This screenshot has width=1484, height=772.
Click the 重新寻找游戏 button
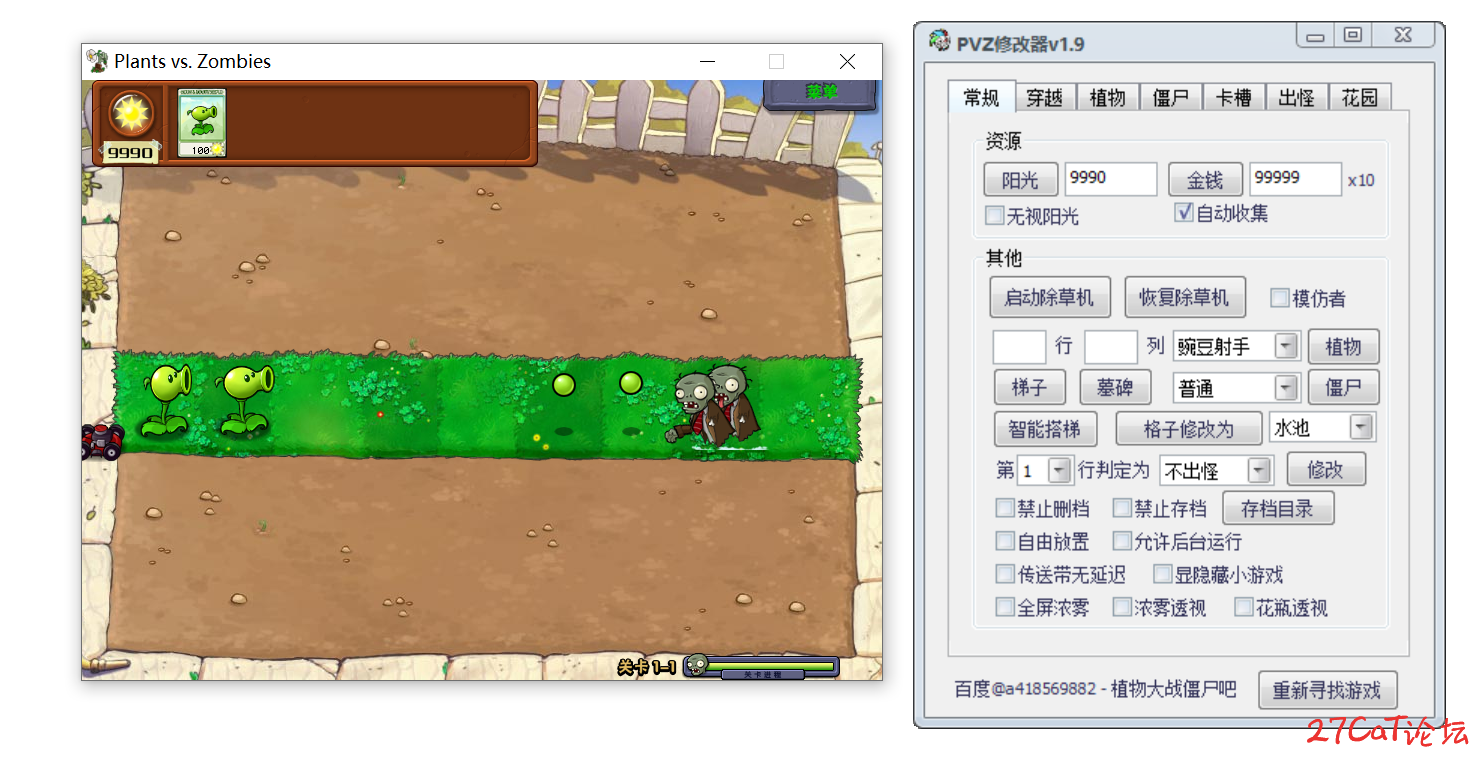[1327, 690]
